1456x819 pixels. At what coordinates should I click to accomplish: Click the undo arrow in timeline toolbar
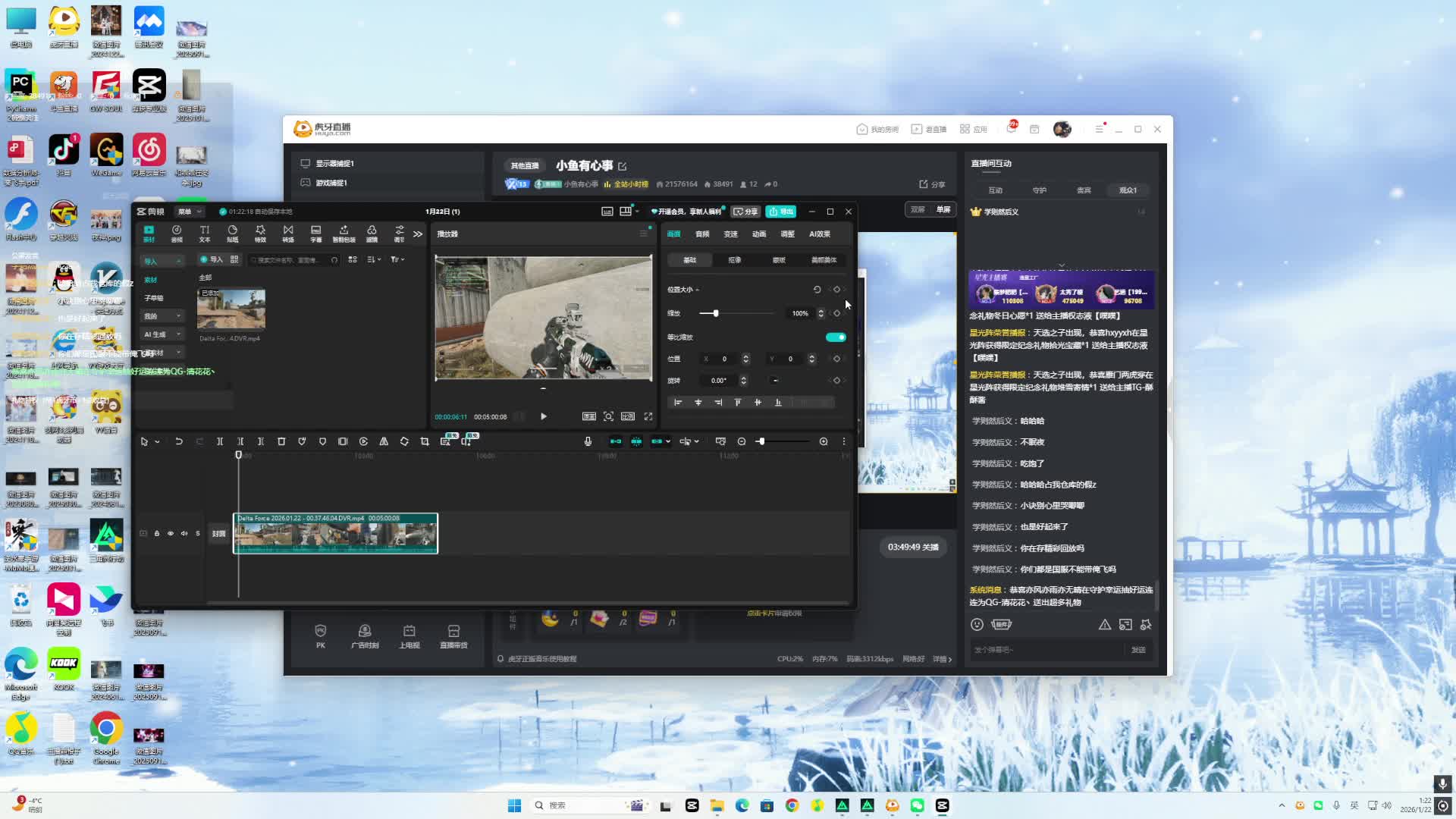pyautogui.click(x=179, y=441)
